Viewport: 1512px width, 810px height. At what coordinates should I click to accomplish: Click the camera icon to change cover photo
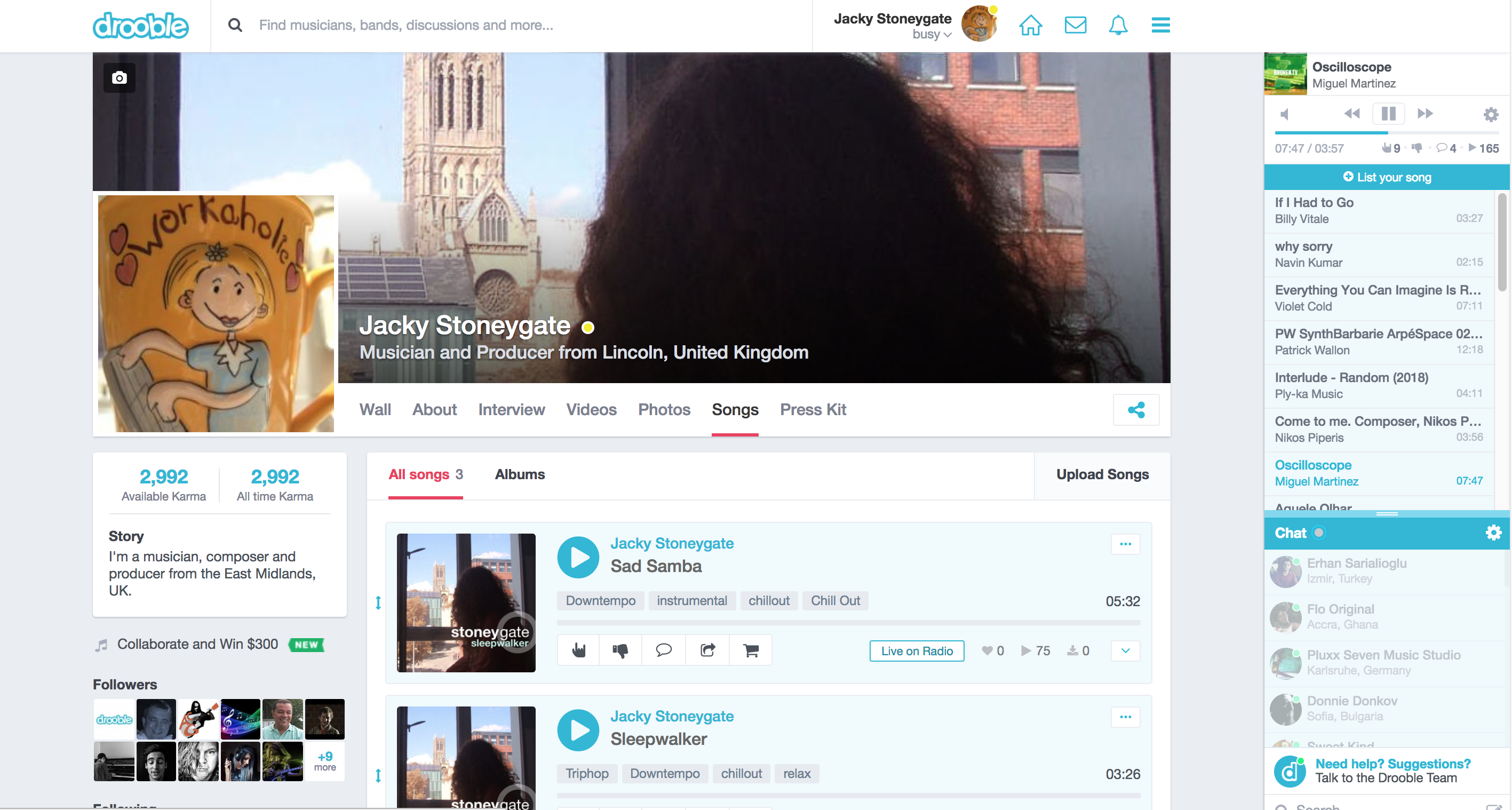pyautogui.click(x=119, y=77)
